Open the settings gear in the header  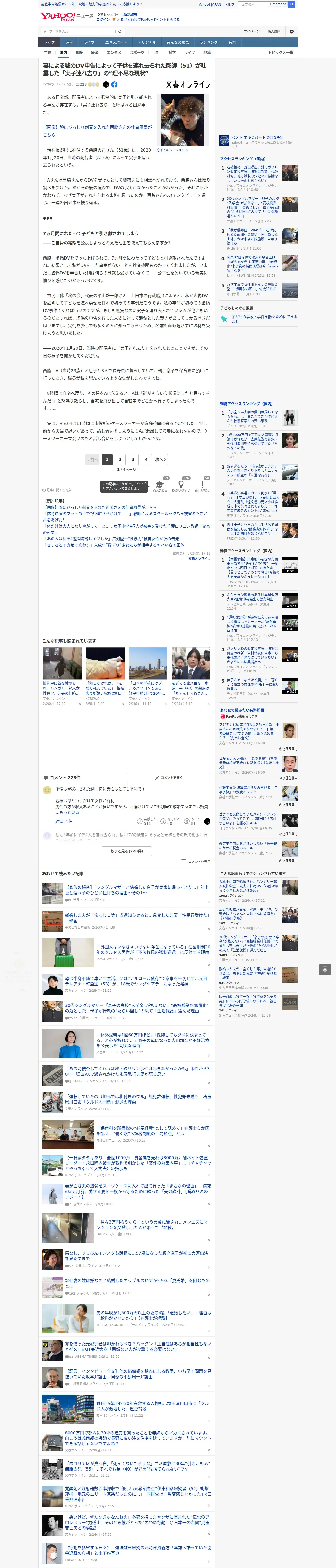tap(292, 32)
